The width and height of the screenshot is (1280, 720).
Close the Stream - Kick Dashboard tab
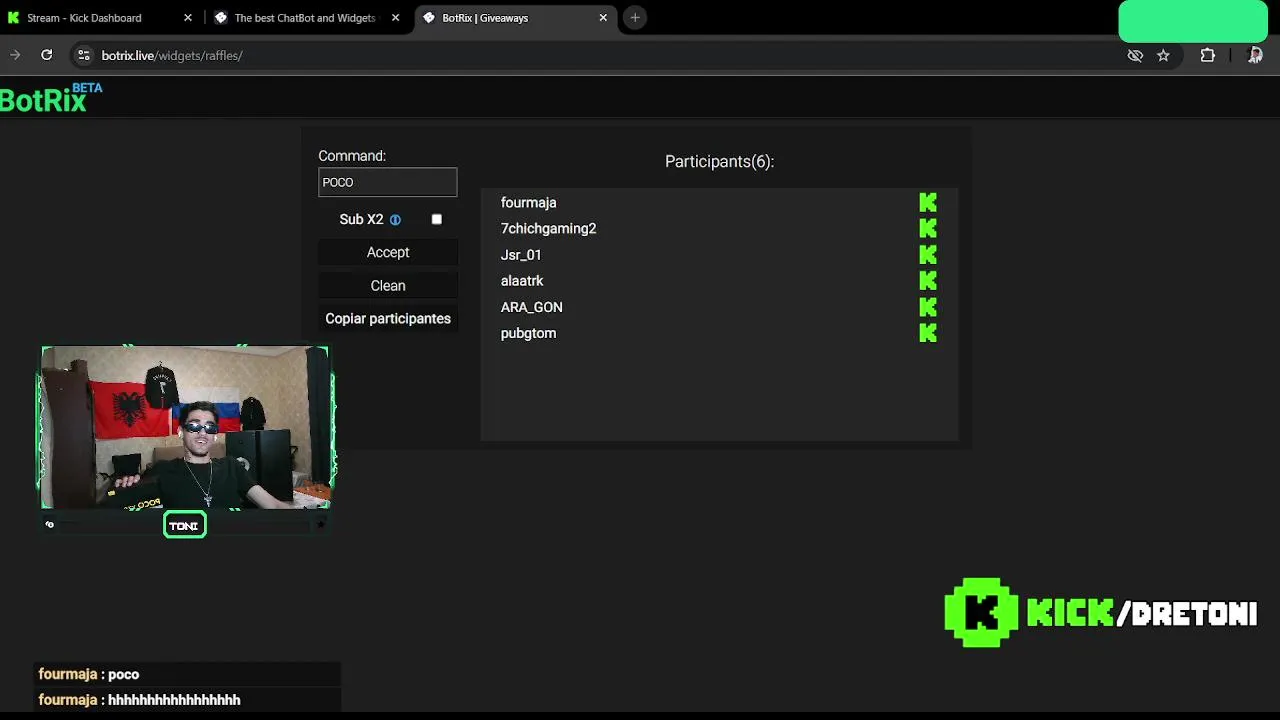click(x=187, y=18)
